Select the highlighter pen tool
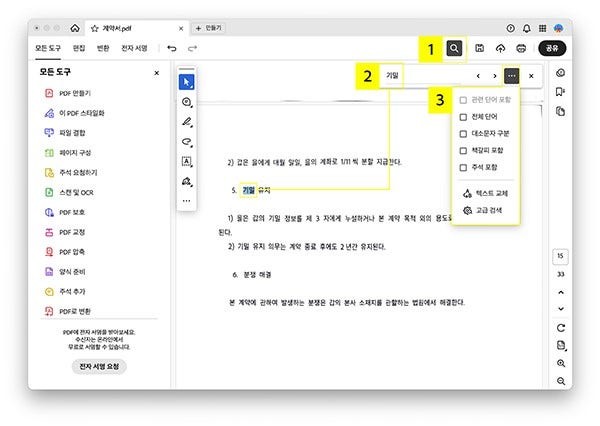The image size is (600, 426). (x=187, y=122)
